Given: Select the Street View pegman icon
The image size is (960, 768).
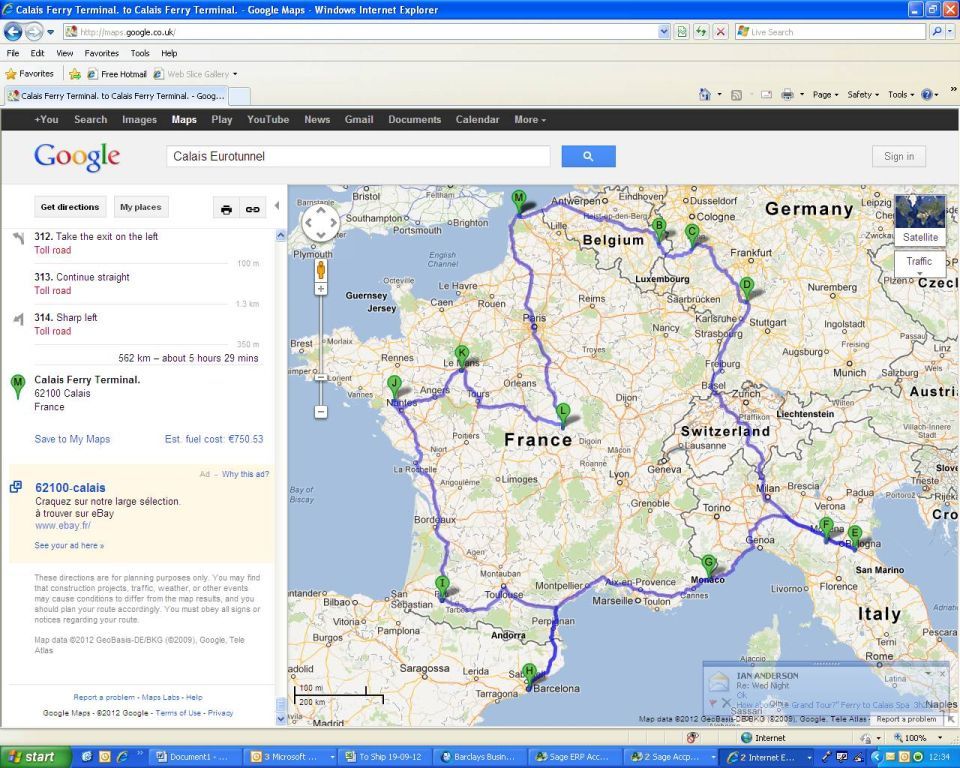Looking at the screenshot, I should click(x=320, y=269).
